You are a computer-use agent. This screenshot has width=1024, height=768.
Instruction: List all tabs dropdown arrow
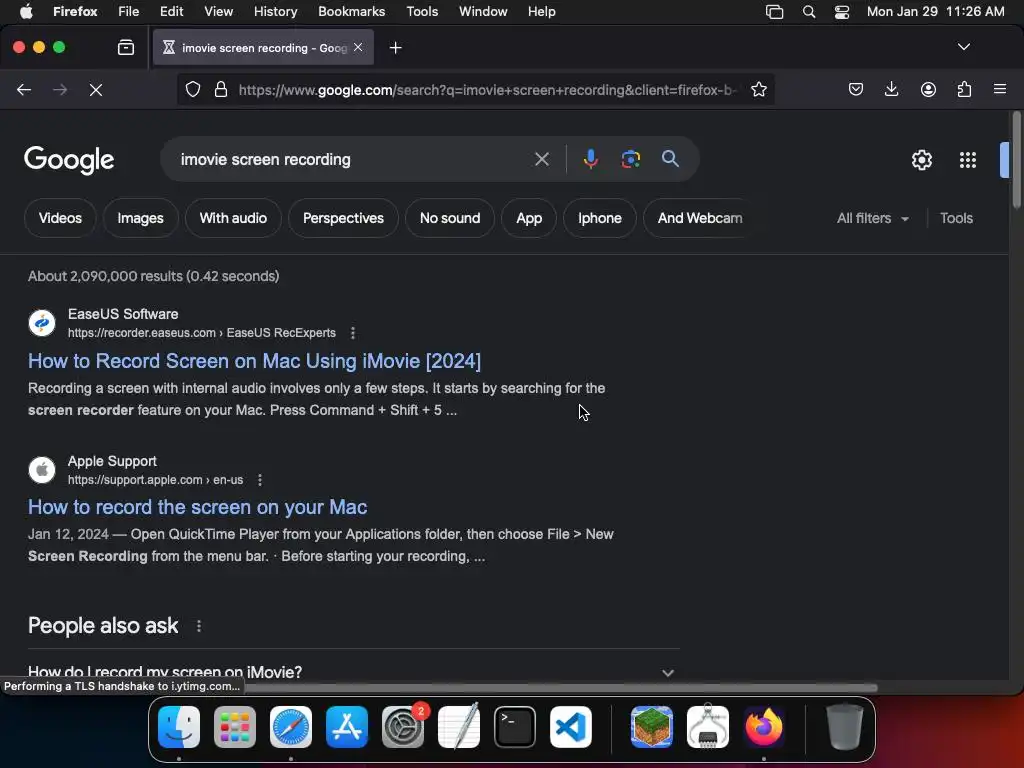[x=963, y=47]
